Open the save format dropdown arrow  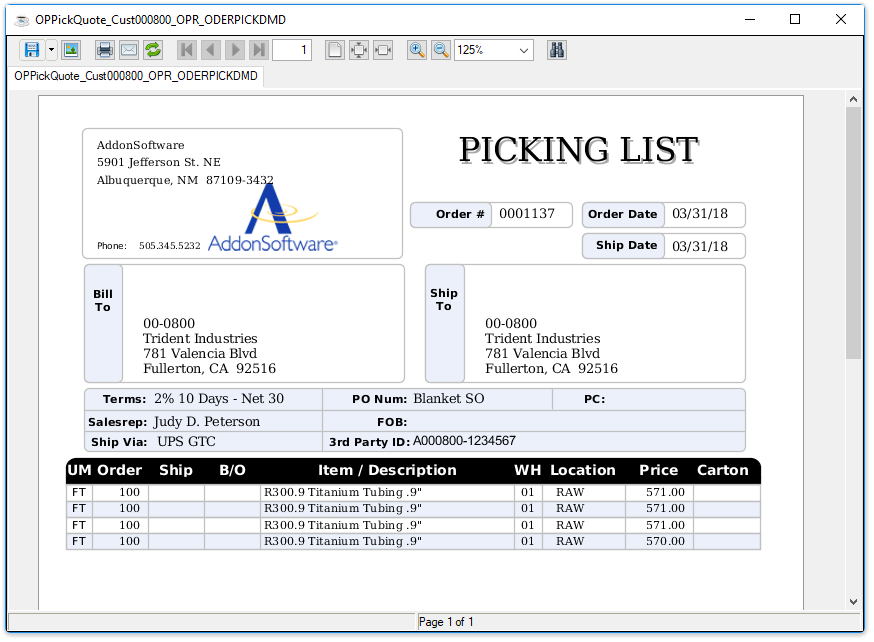[x=51, y=50]
